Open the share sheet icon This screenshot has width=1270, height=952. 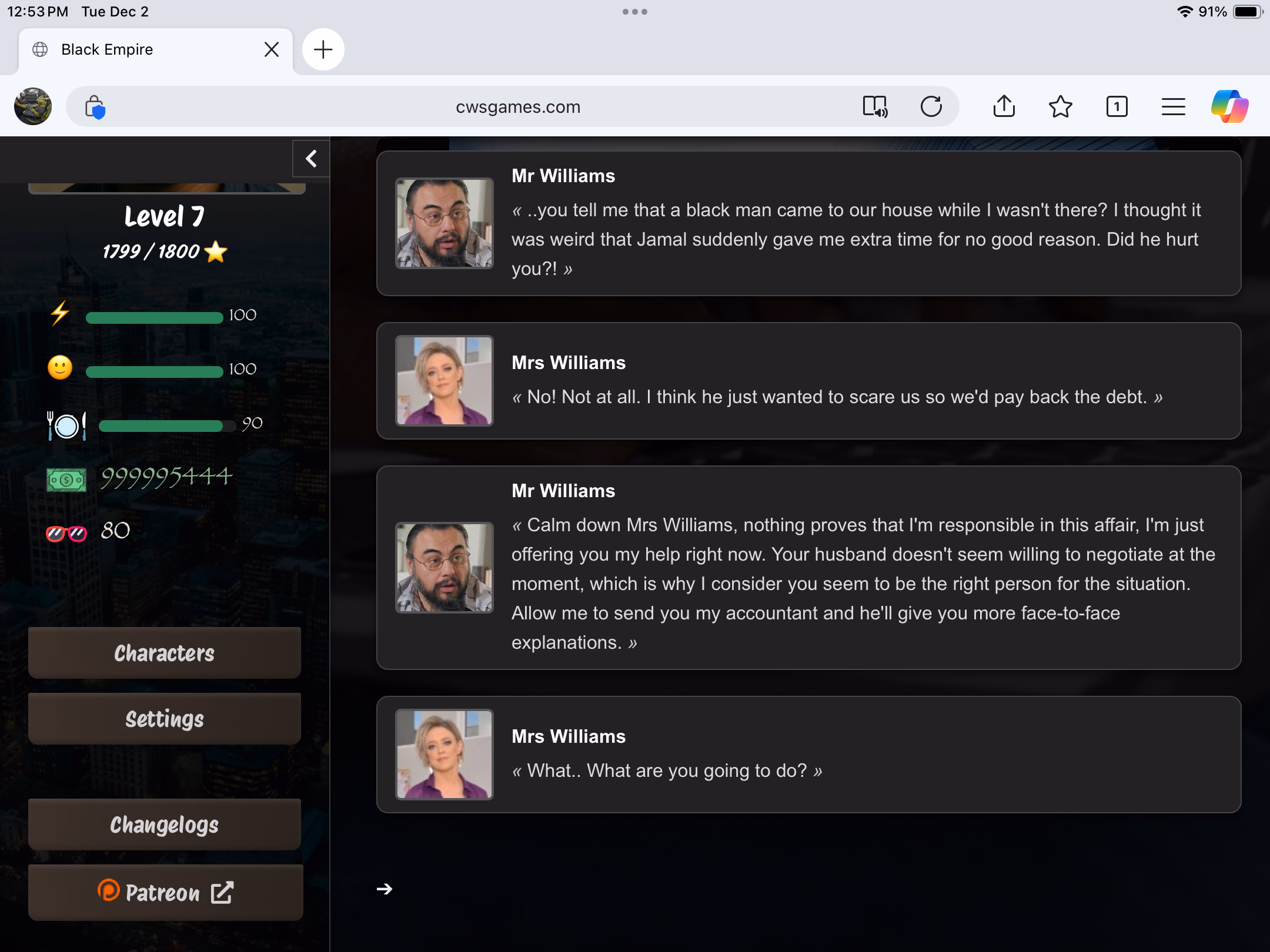coord(1004,107)
